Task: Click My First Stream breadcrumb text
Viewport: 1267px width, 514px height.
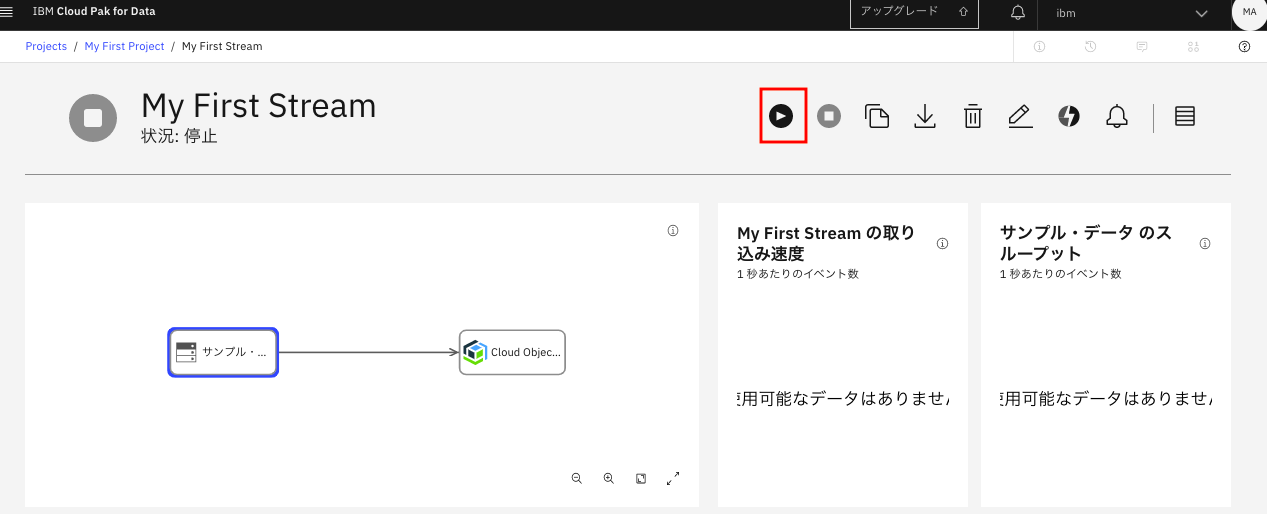Action: (x=222, y=46)
